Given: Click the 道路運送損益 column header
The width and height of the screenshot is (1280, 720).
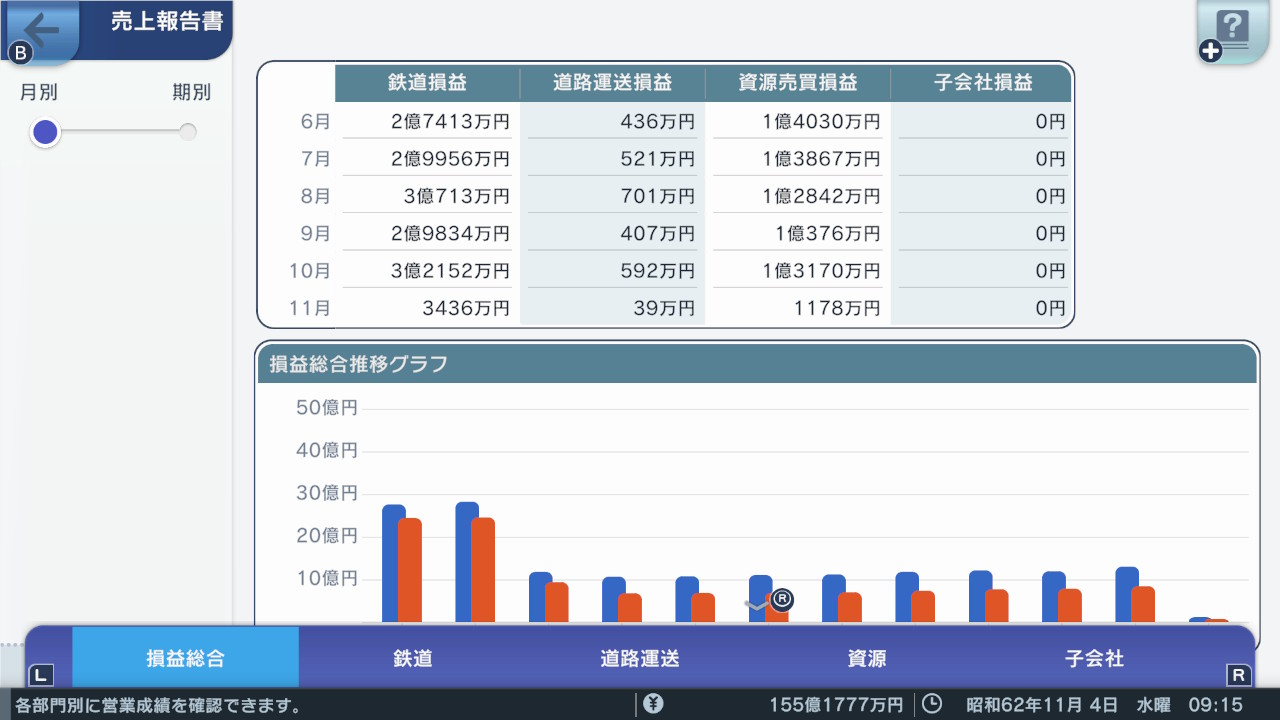Looking at the screenshot, I should coord(613,84).
